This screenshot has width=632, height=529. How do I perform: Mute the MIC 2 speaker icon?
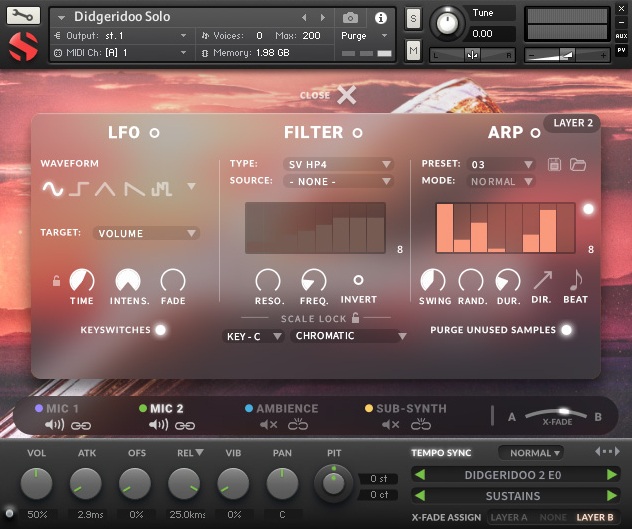click(158, 425)
